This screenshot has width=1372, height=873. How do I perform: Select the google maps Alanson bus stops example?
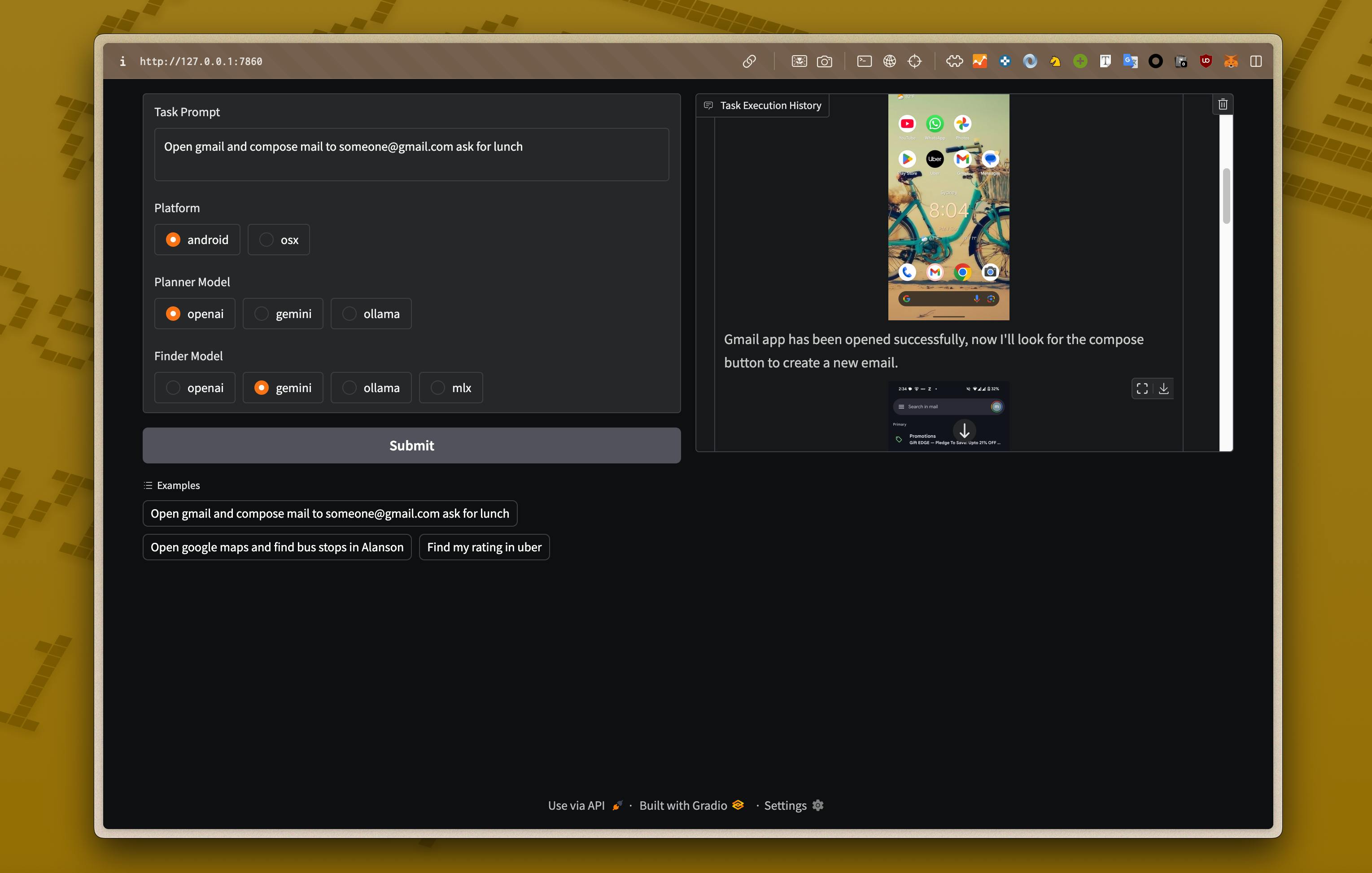(x=277, y=547)
